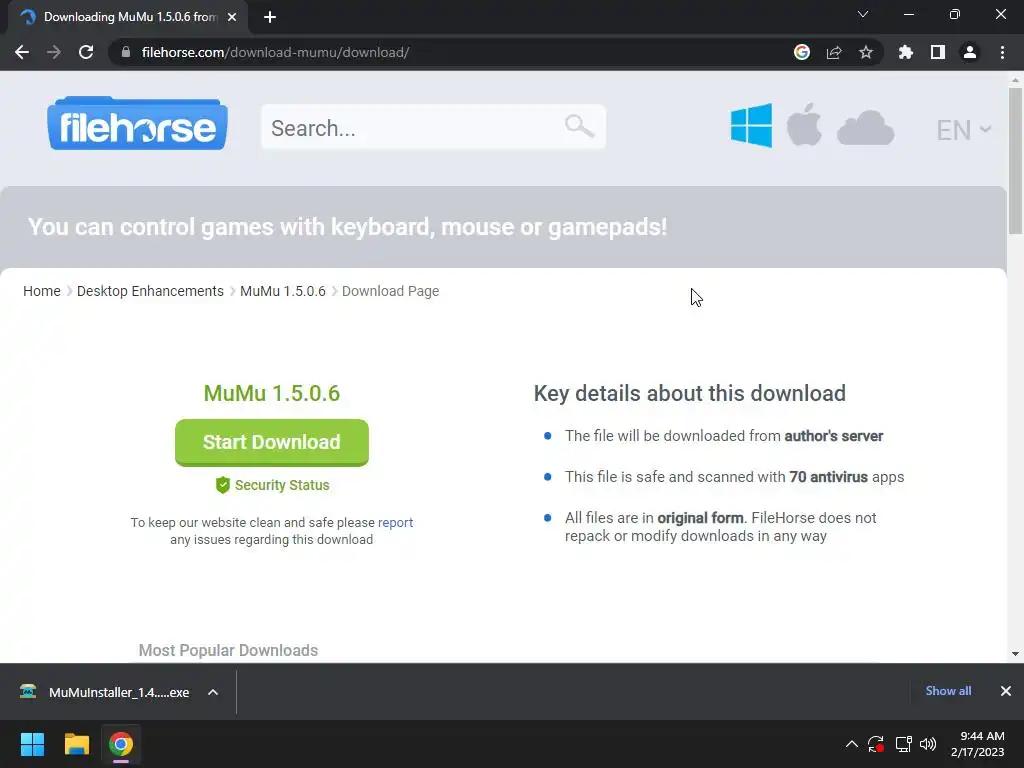Expand the MuMuInstaller download options chevron

pos(213,692)
